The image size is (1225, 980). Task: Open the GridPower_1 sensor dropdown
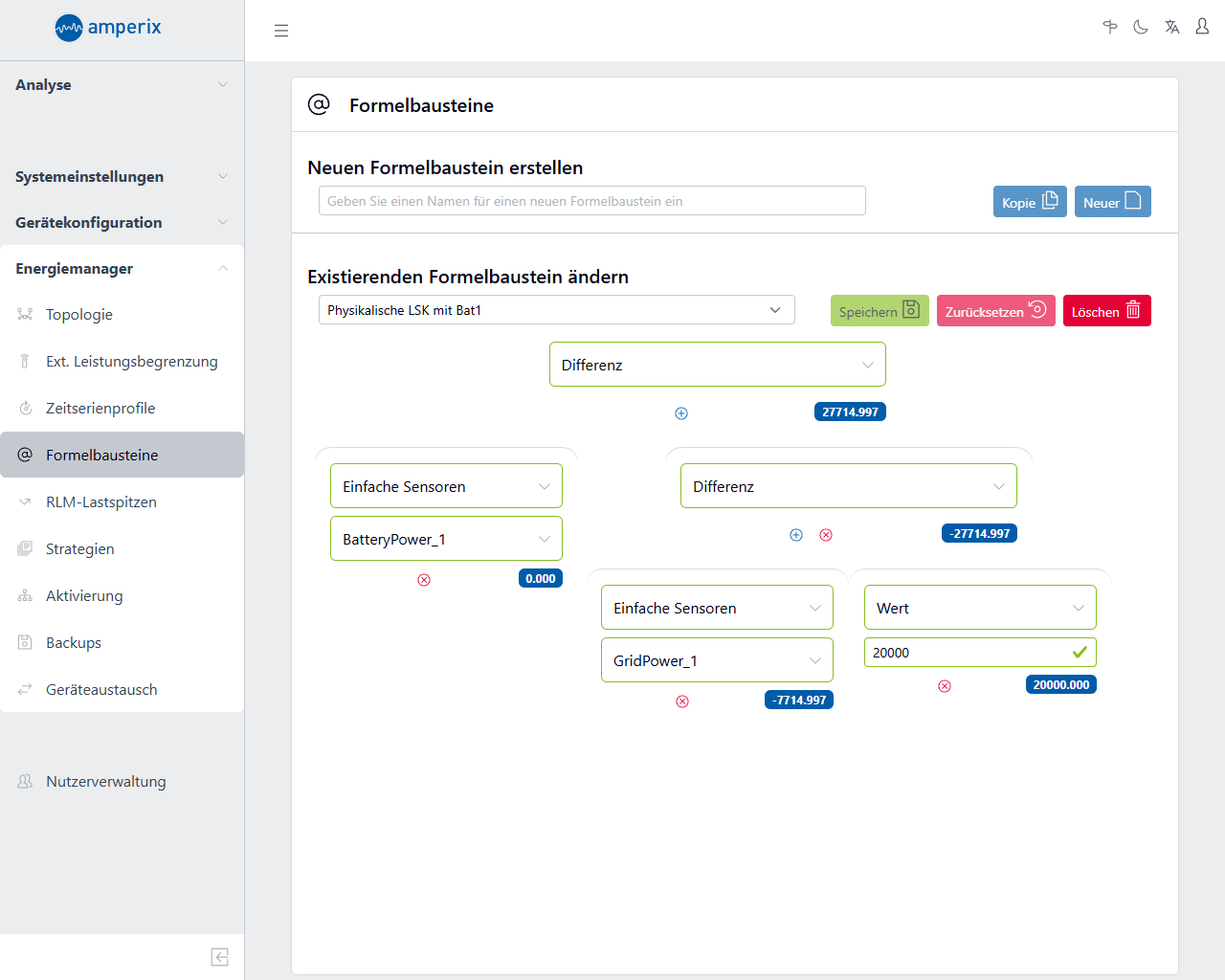coord(717,660)
